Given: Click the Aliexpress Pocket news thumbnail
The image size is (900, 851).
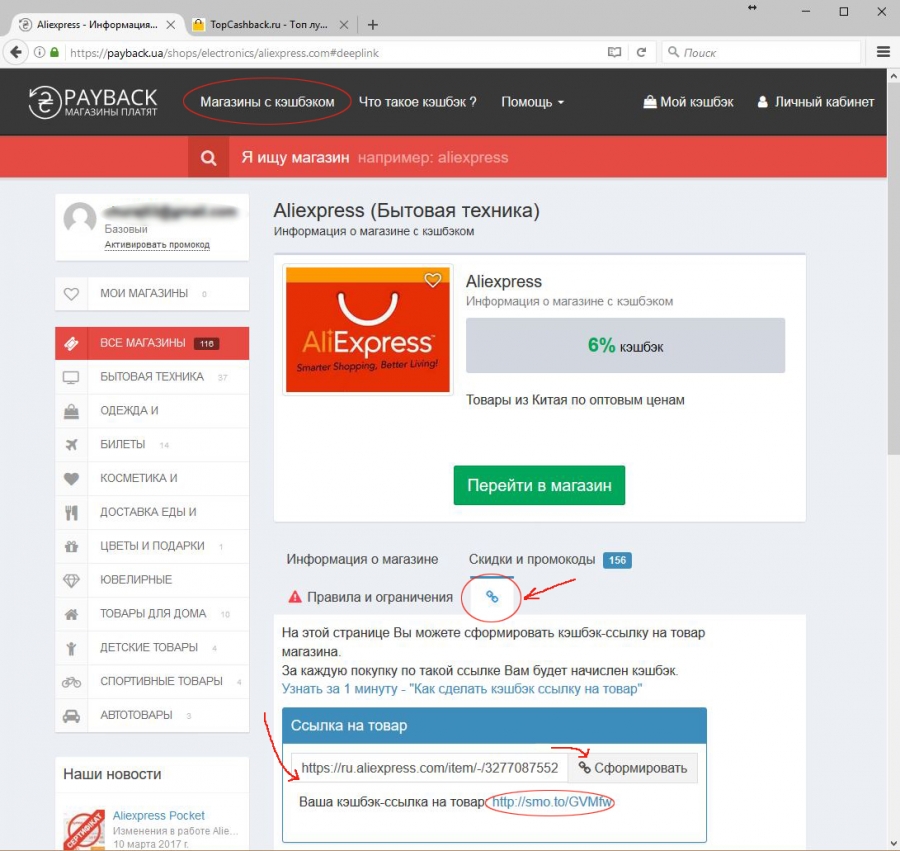Looking at the screenshot, I should click(84, 829).
